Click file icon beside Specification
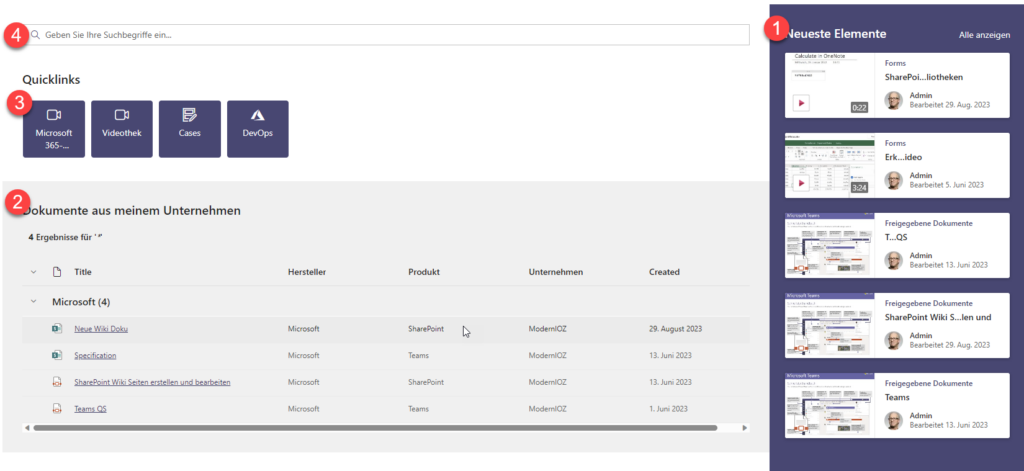This screenshot has width=1024, height=471. tap(57, 355)
